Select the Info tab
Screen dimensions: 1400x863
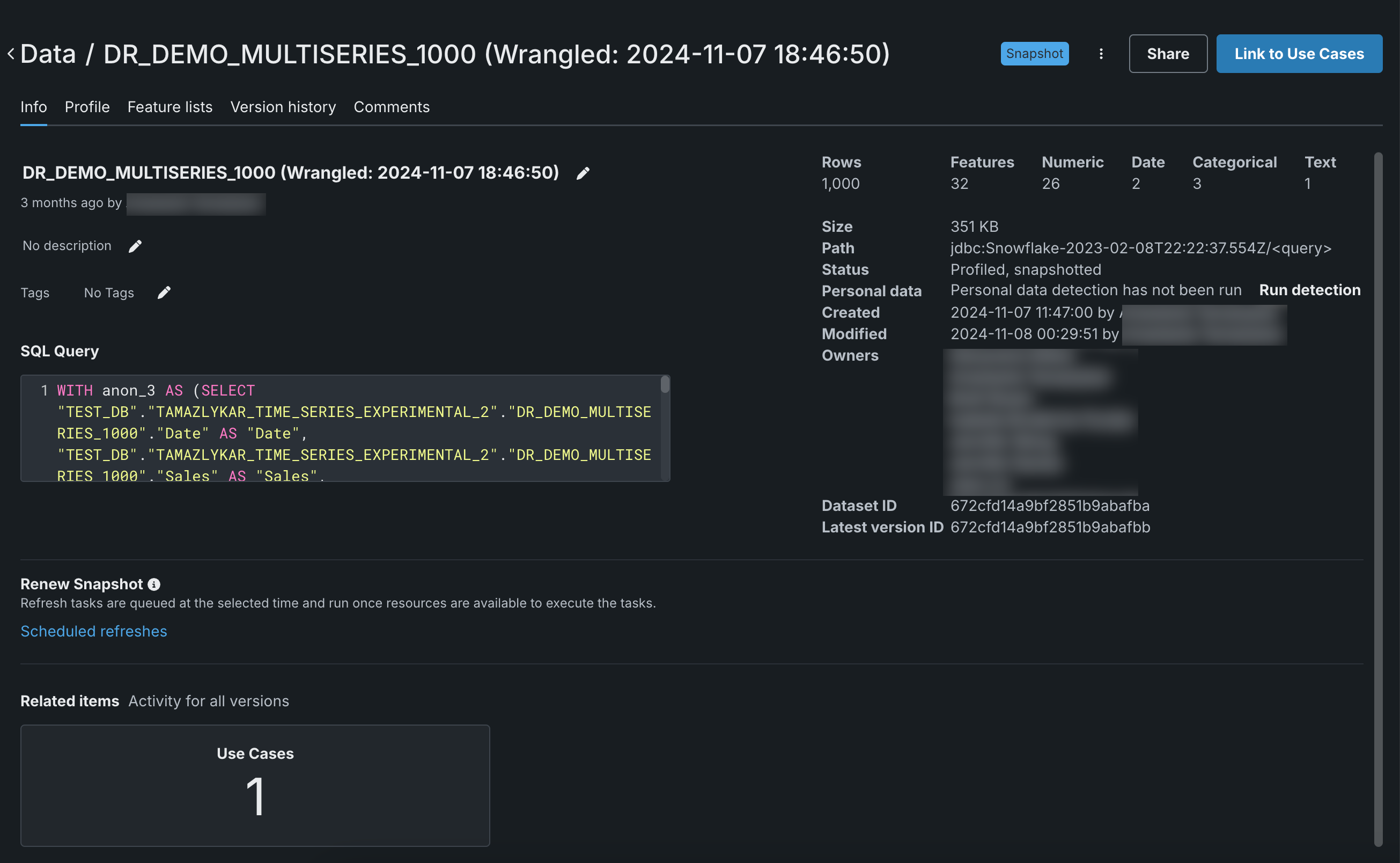[x=34, y=107]
